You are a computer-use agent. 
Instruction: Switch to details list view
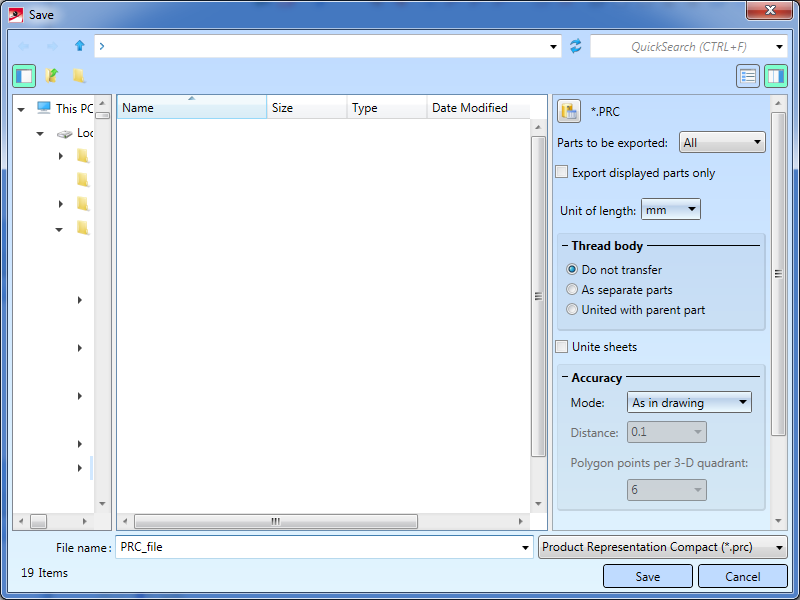748,77
